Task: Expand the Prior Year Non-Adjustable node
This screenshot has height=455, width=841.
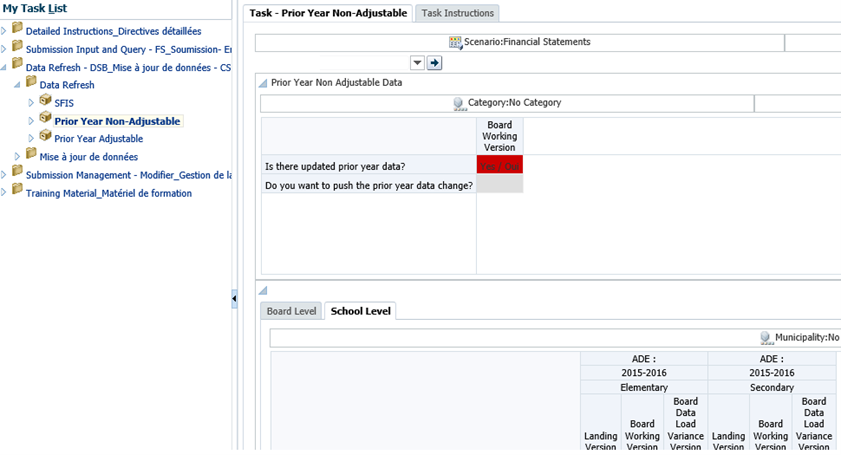Action: (31, 121)
